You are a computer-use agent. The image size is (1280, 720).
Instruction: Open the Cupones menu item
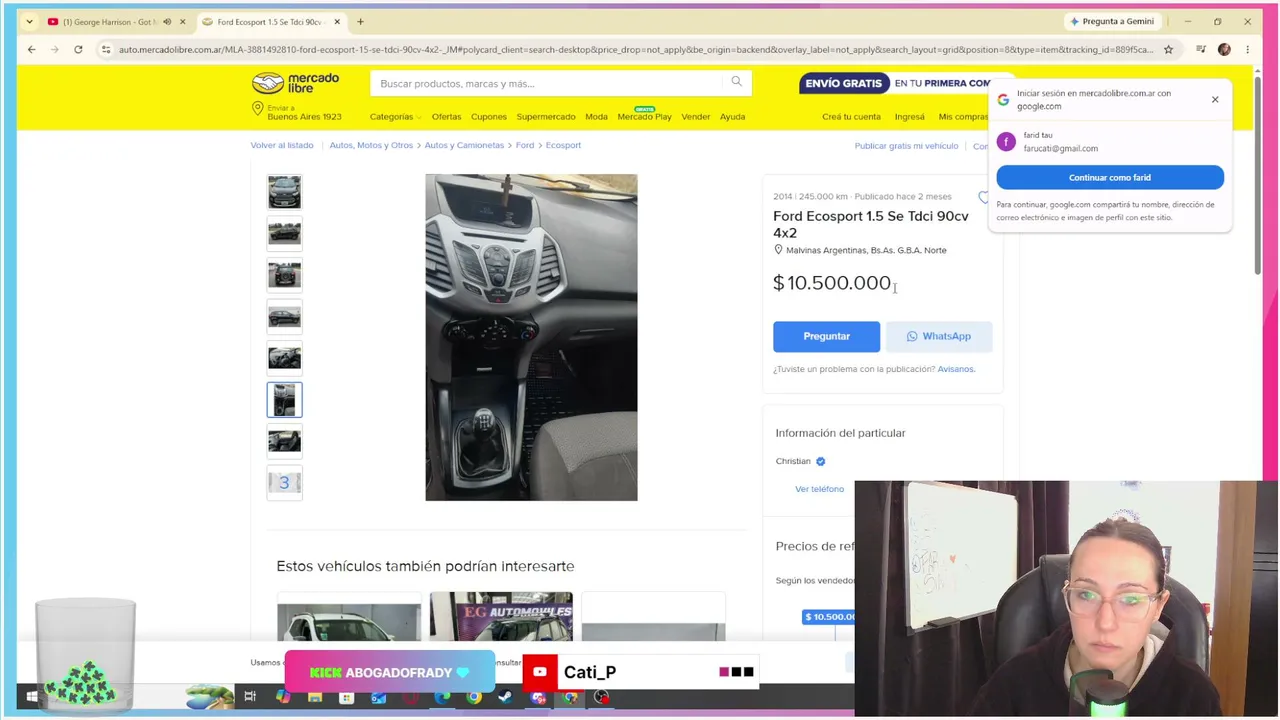[489, 117]
